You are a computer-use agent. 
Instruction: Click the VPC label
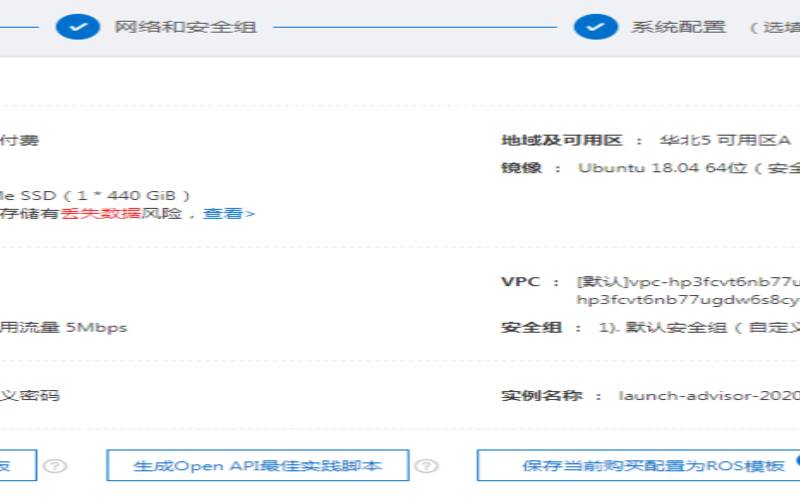coord(520,282)
